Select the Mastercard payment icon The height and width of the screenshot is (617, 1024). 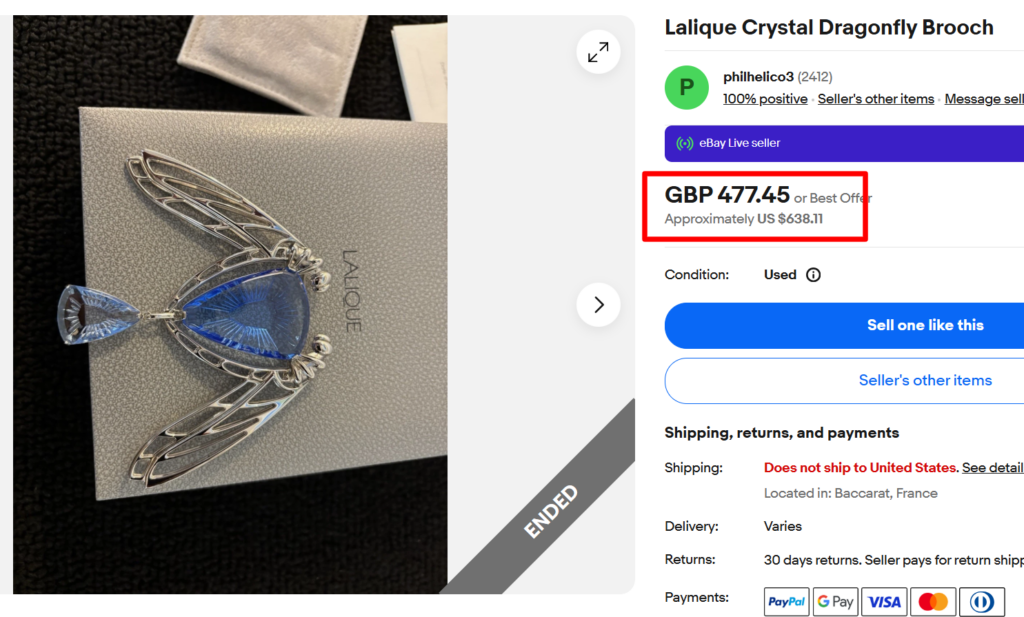pyautogui.click(x=933, y=601)
